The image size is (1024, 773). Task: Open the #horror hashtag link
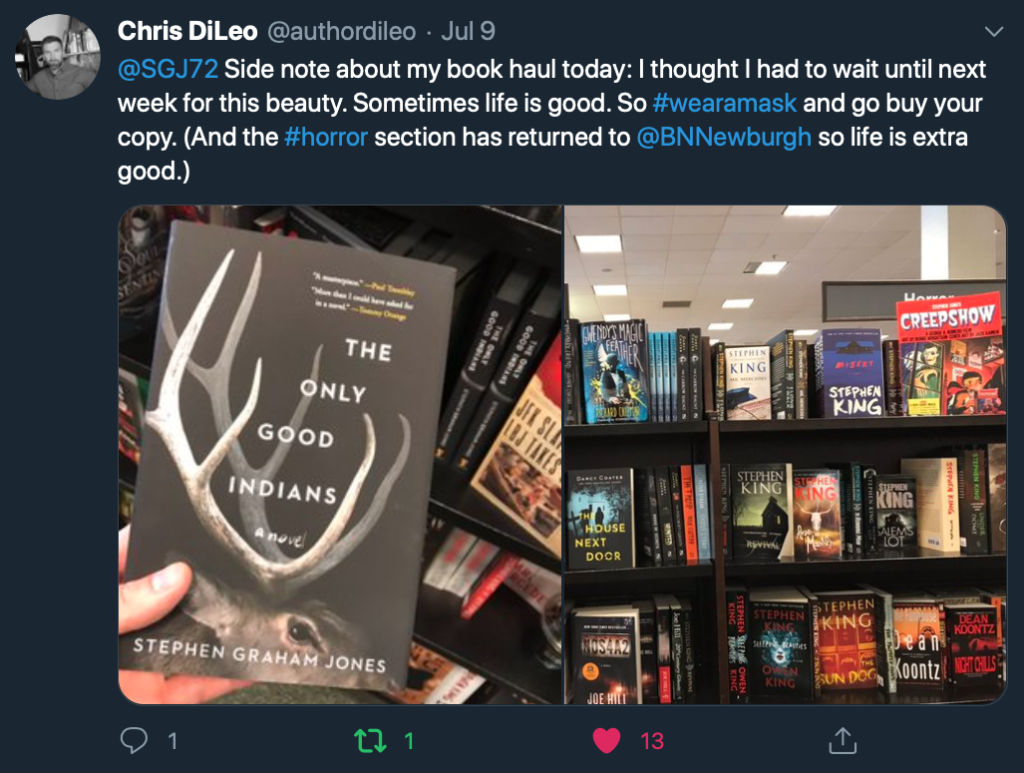[x=326, y=137]
